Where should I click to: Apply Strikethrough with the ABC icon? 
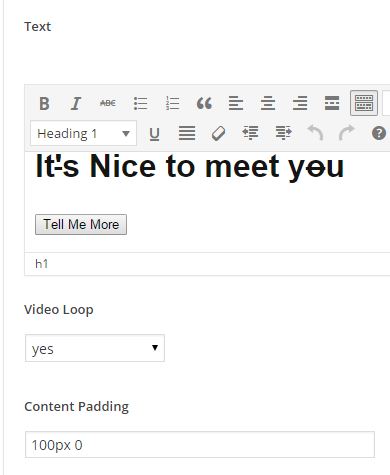pos(108,103)
